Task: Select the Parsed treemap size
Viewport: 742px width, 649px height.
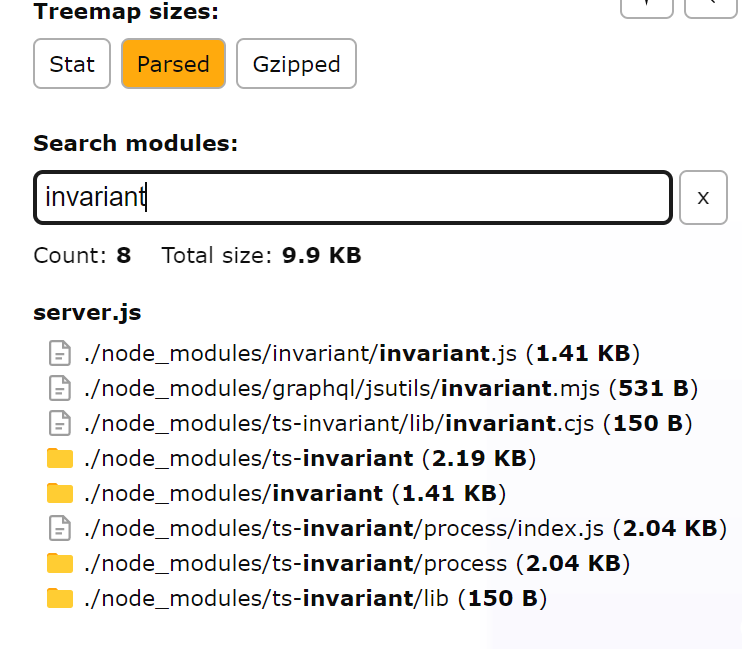Action: [173, 65]
